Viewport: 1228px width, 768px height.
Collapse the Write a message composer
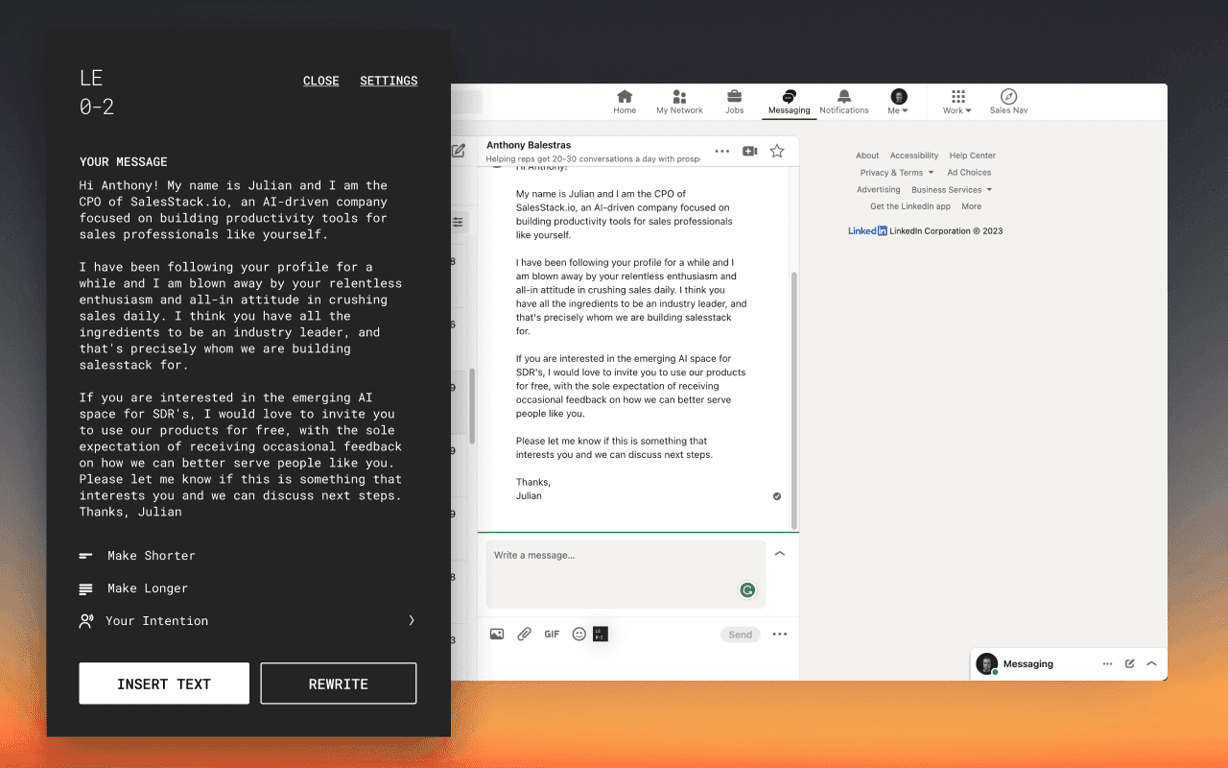point(779,552)
